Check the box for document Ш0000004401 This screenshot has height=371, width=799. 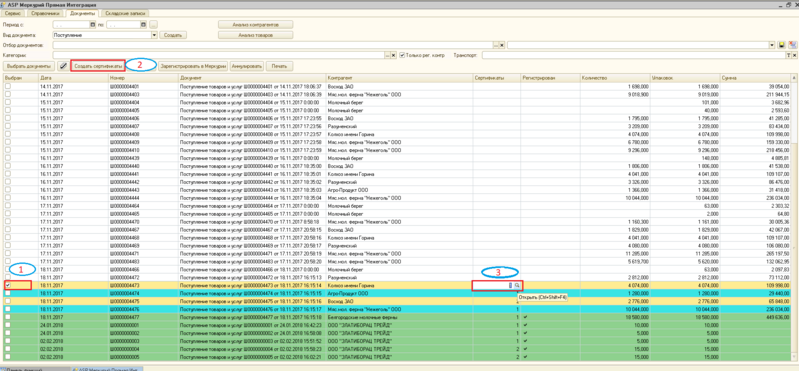tap(8, 87)
